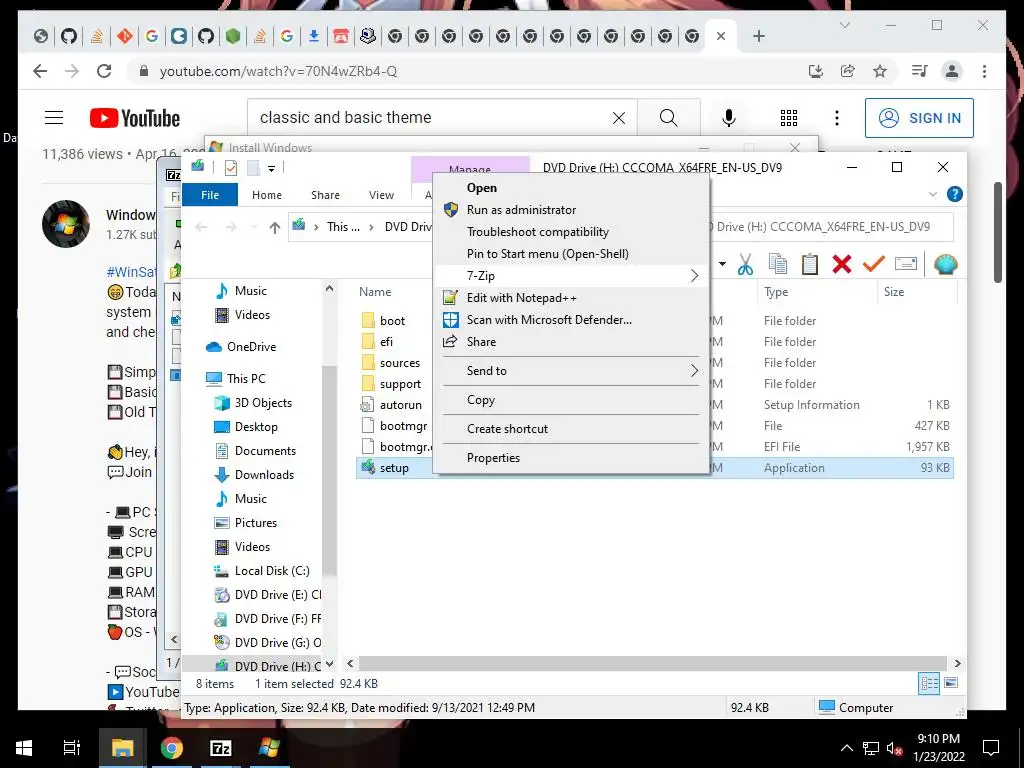Click the YouTube voice search microphone

(x=729, y=118)
